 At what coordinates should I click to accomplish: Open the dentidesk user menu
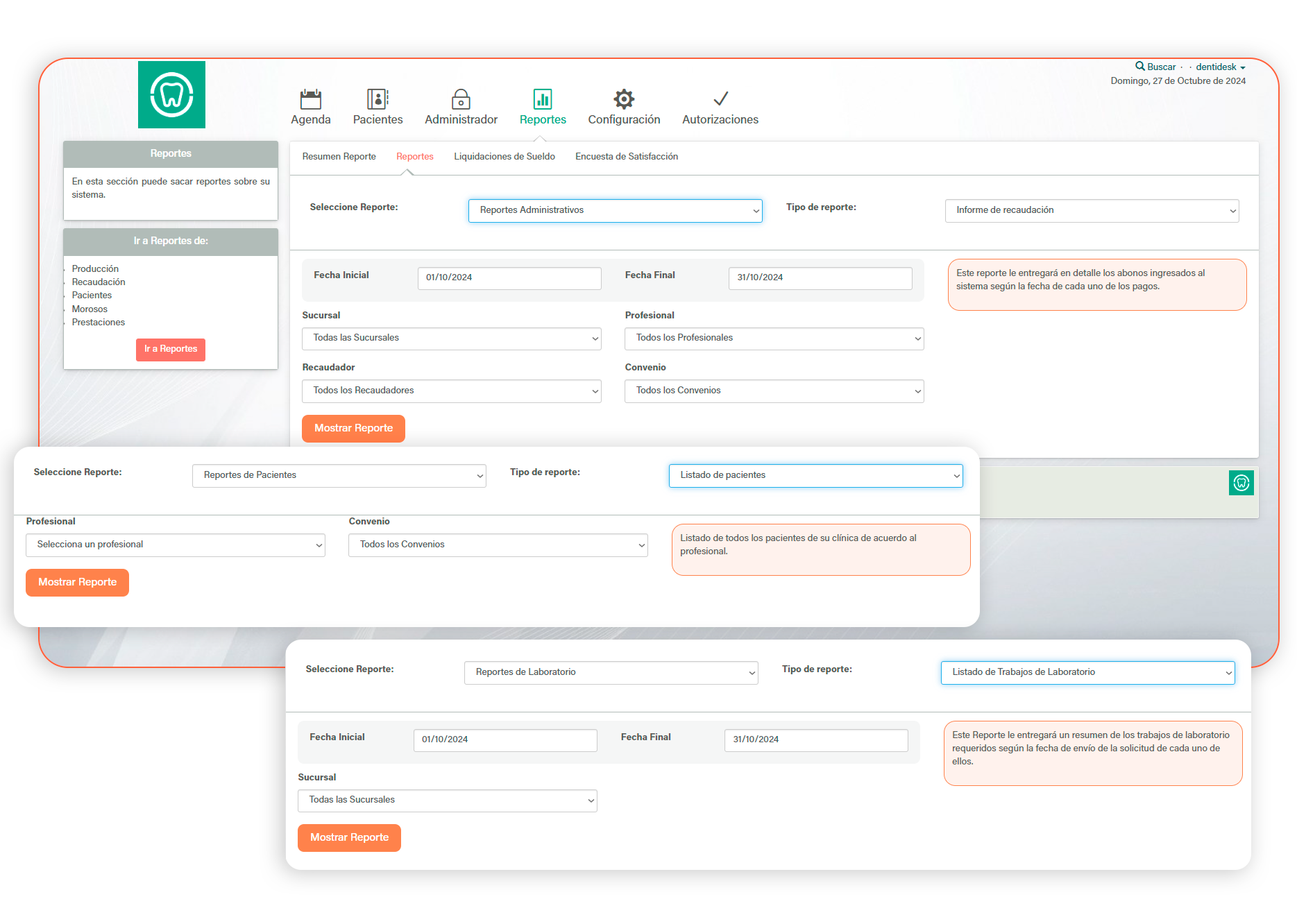[x=1220, y=67]
